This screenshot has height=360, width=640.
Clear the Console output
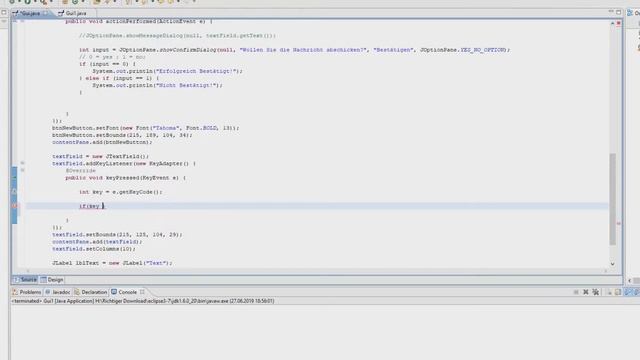[x=609, y=292]
